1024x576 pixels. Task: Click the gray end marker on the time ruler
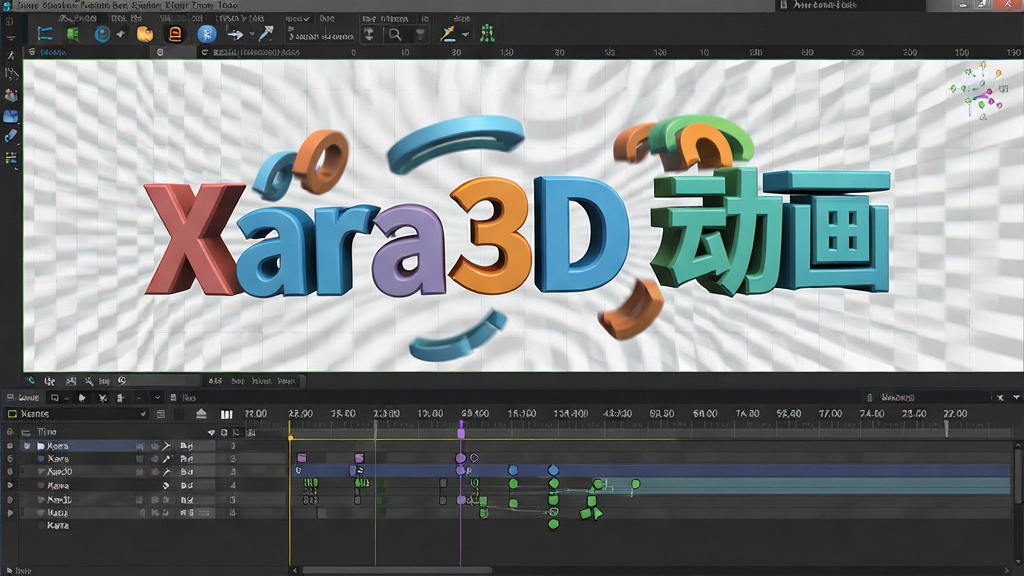coord(946,429)
